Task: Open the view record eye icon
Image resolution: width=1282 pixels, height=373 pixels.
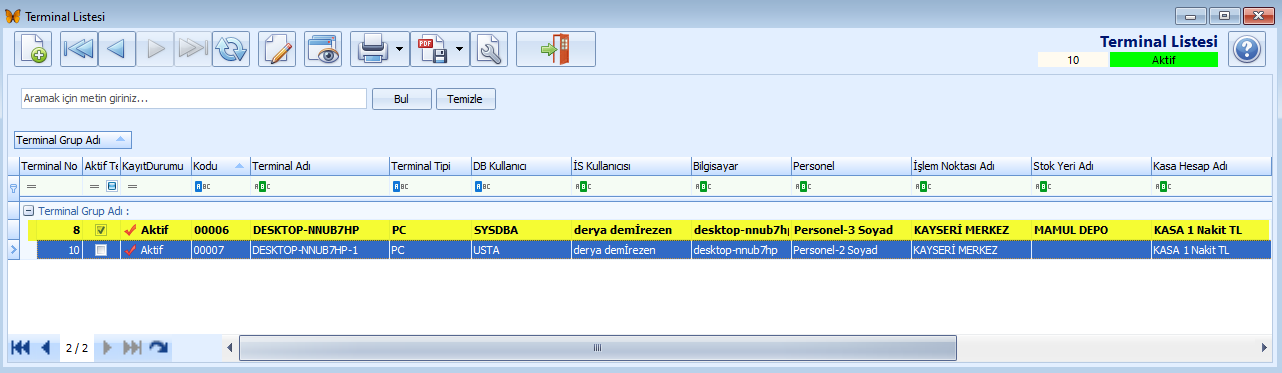Action: (323, 49)
